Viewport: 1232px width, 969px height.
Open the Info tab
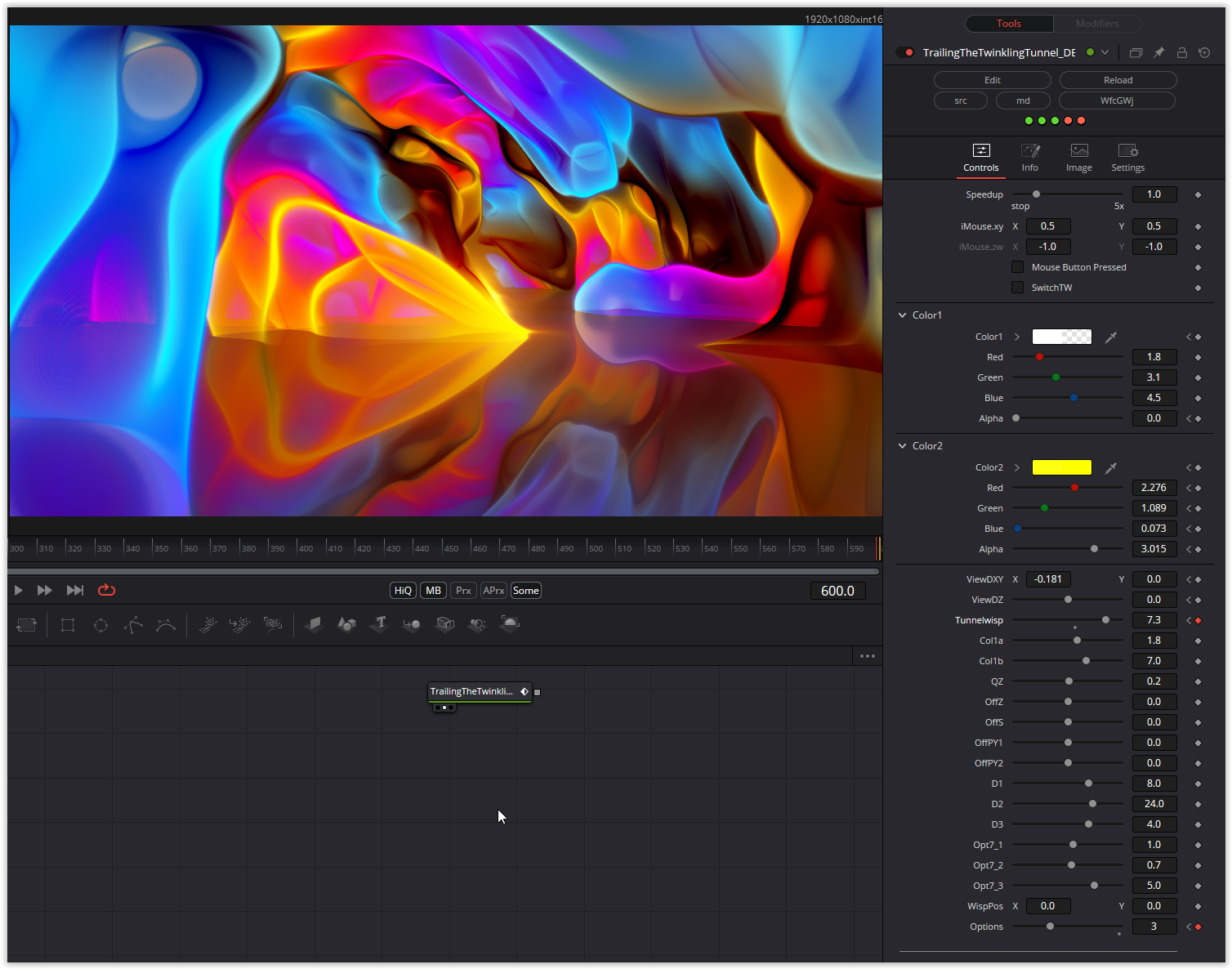1030,159
